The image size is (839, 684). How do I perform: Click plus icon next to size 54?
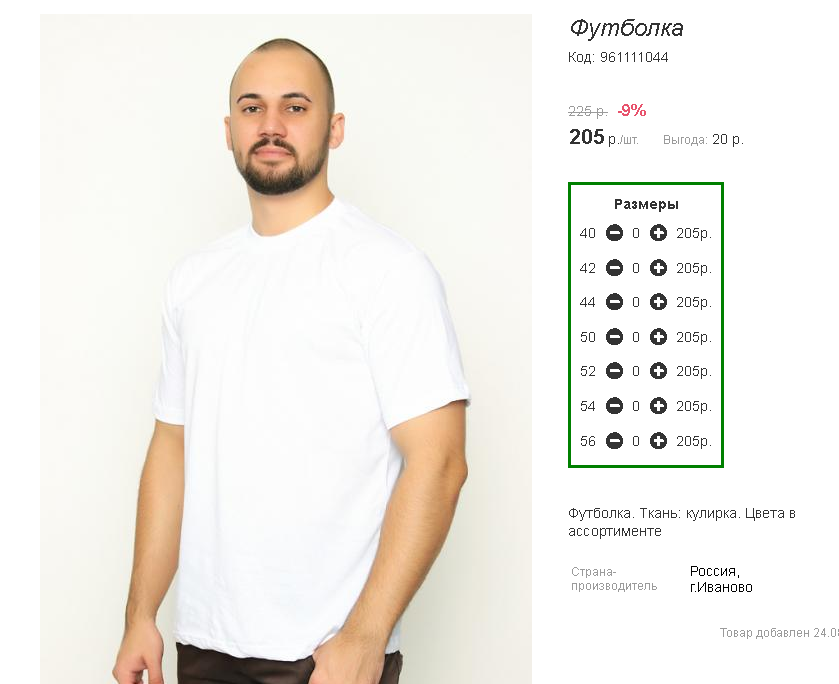[x=658, y=406]
